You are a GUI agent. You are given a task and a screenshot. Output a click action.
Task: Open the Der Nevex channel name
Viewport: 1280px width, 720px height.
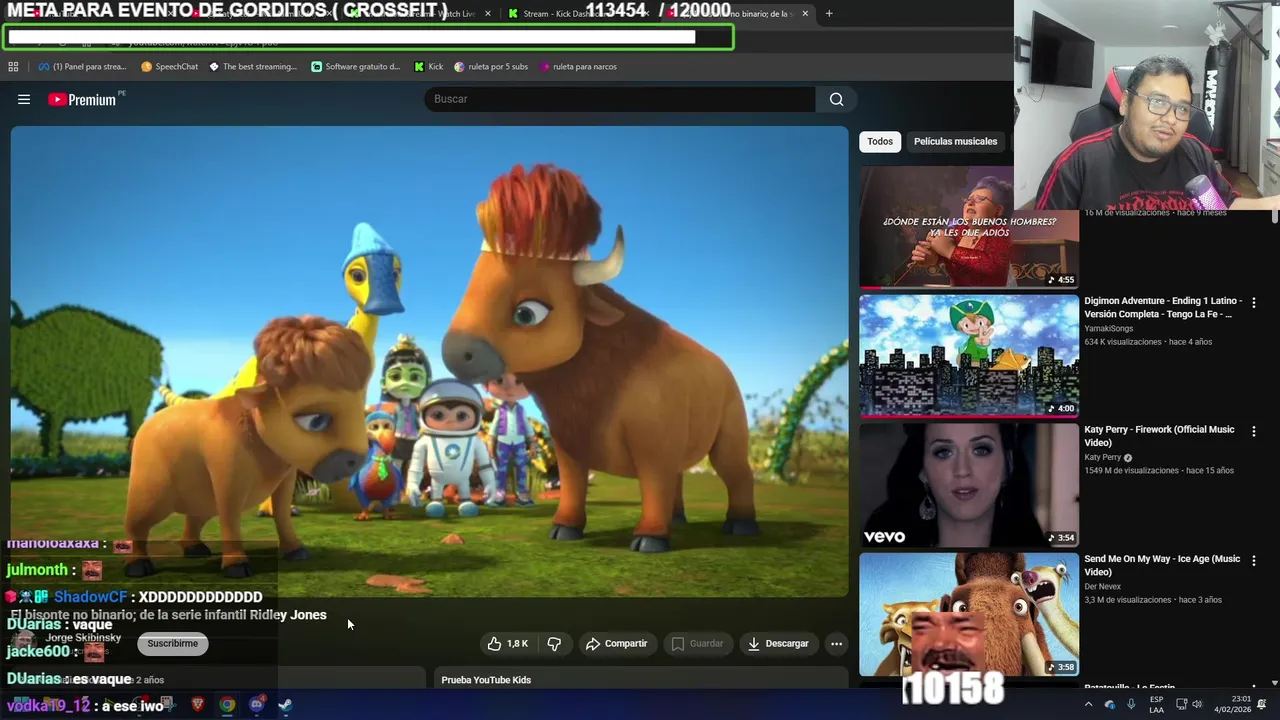click(1102, 586)
